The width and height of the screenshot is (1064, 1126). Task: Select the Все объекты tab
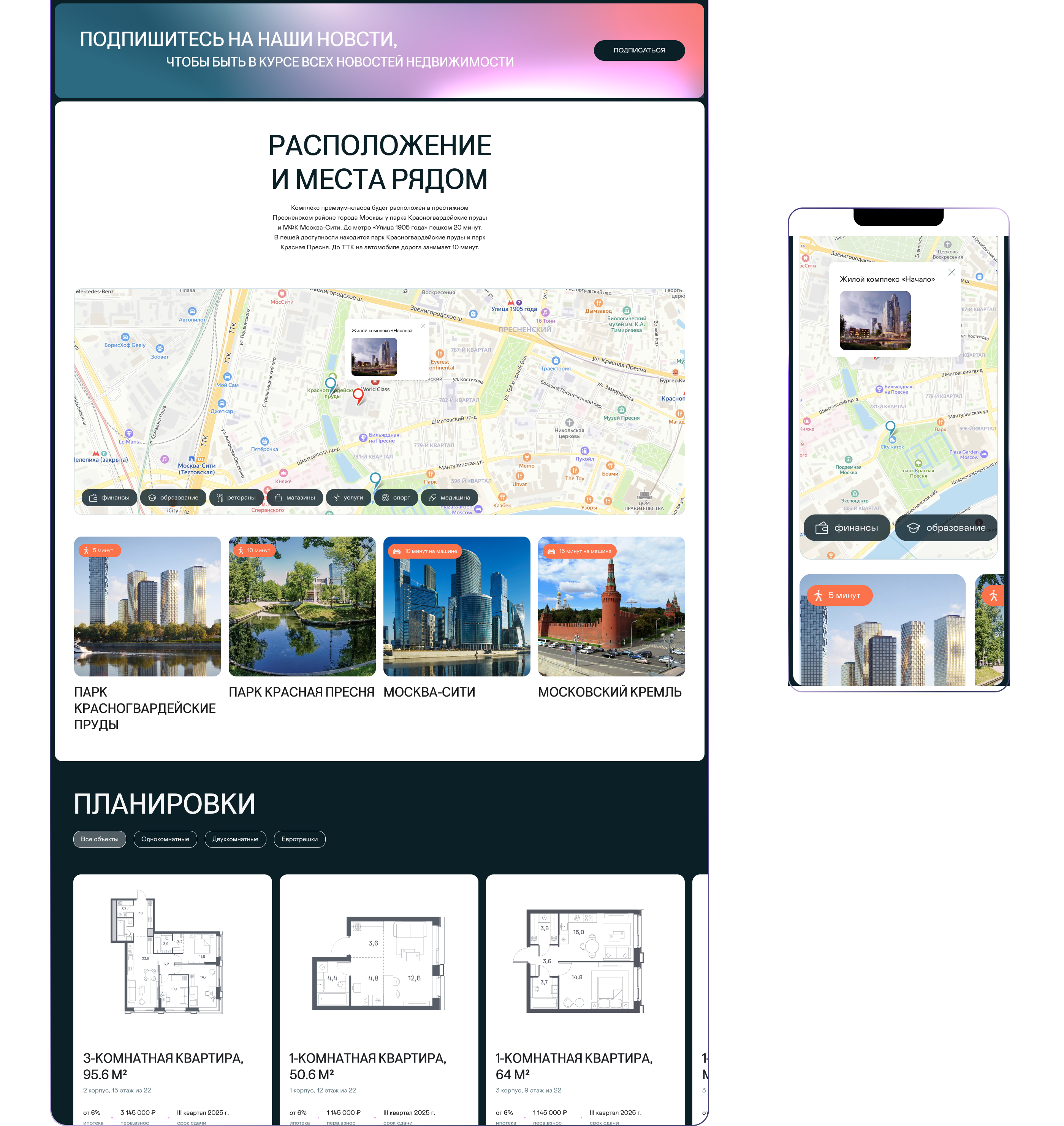tap(99, 839)
